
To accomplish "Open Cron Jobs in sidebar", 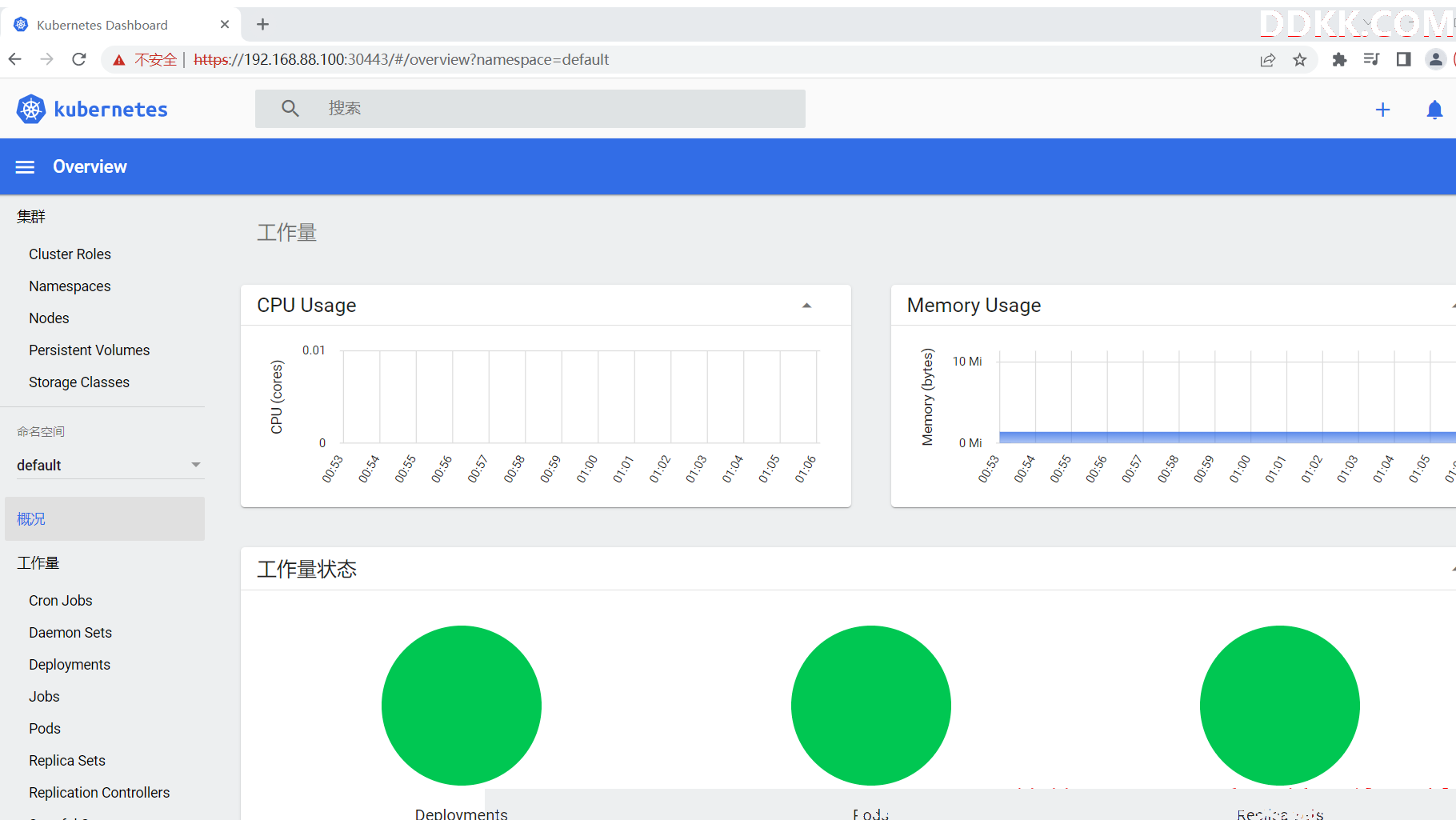I will click(61, 601).
